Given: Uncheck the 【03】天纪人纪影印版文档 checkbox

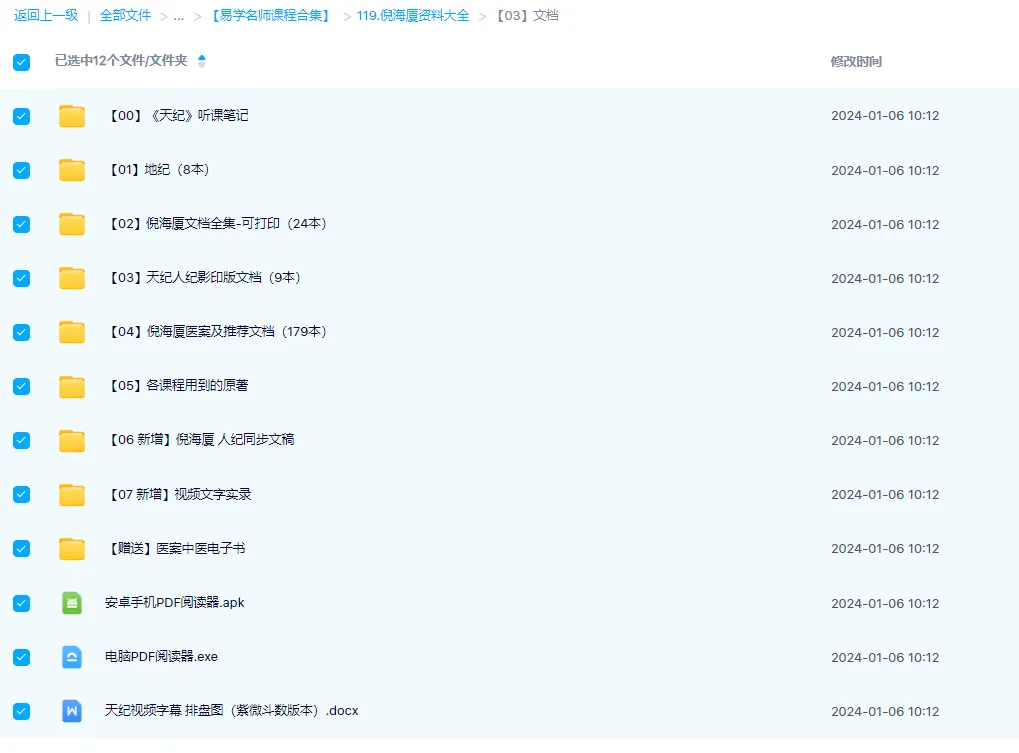Looking at the screenshot, I should (x=21, y=278).
